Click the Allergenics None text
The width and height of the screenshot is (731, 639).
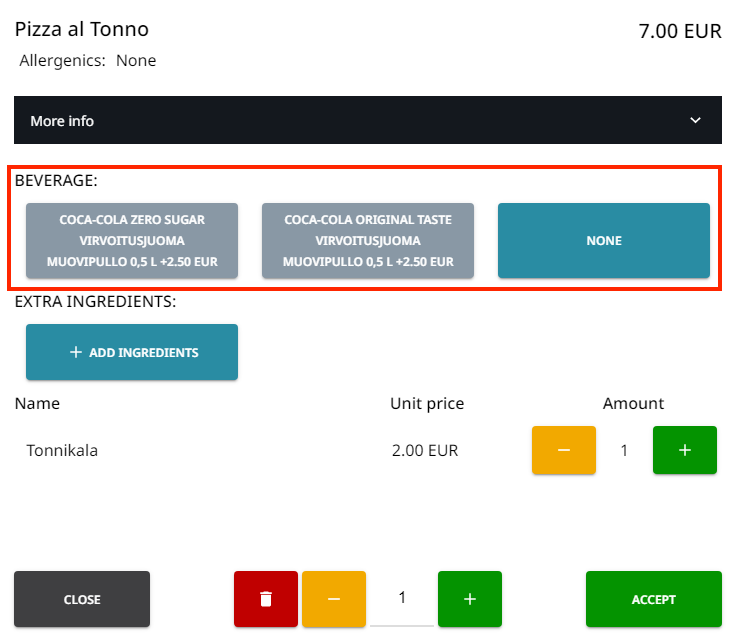(x=88, y=61)
